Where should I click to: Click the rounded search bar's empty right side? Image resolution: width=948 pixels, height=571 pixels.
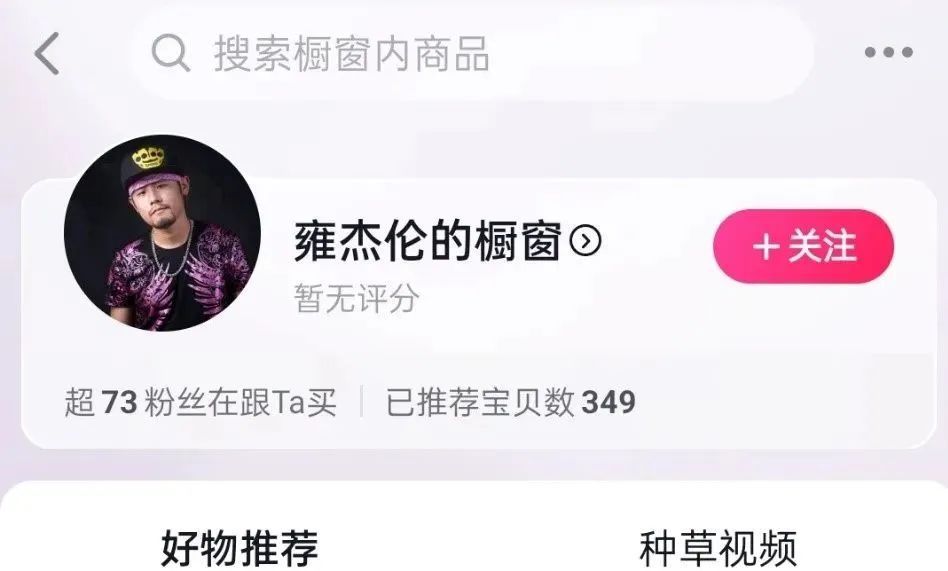[x=653, y=53]
